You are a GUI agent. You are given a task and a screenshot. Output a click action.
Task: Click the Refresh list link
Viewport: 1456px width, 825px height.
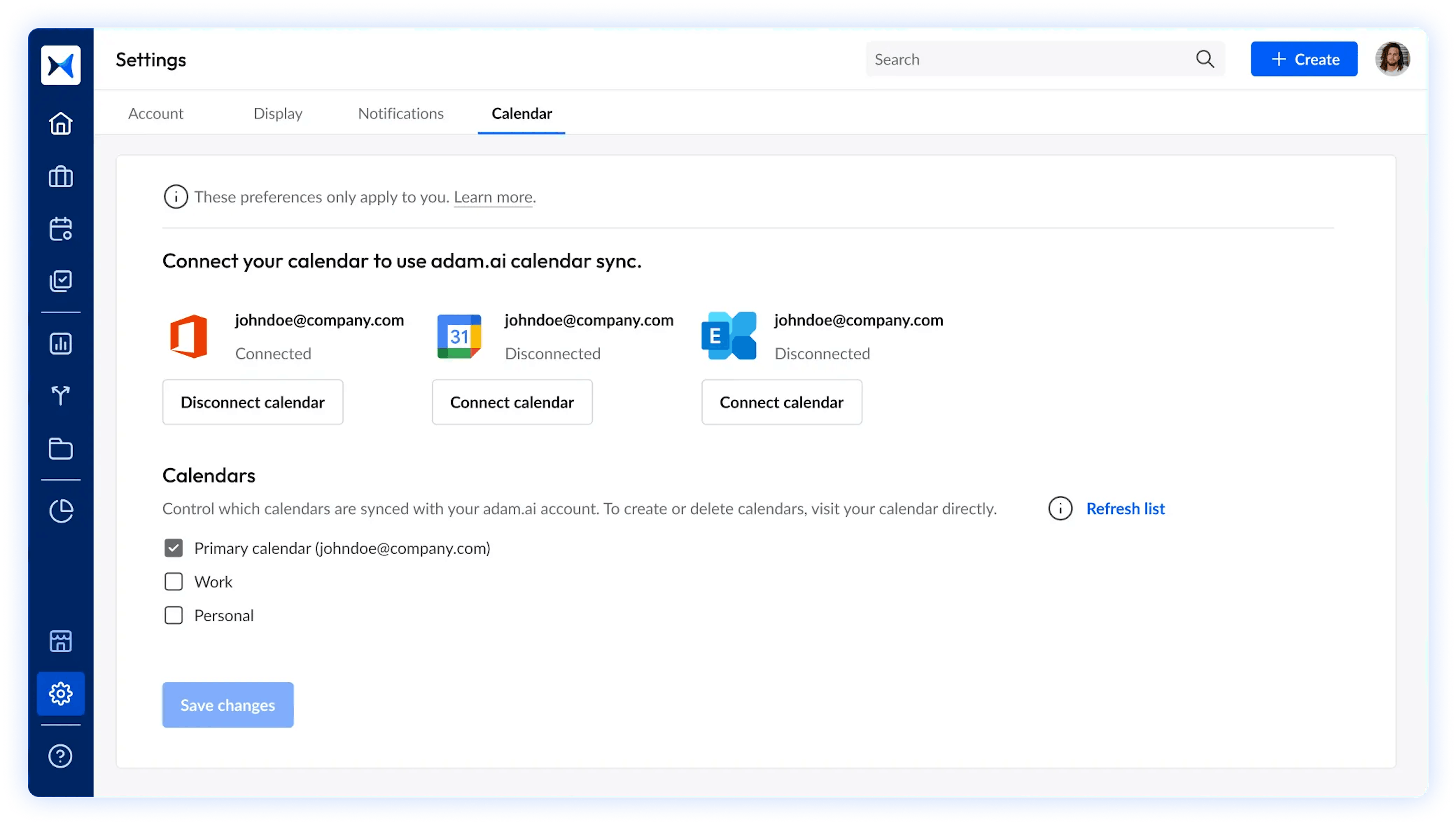tap(1125, 508)
